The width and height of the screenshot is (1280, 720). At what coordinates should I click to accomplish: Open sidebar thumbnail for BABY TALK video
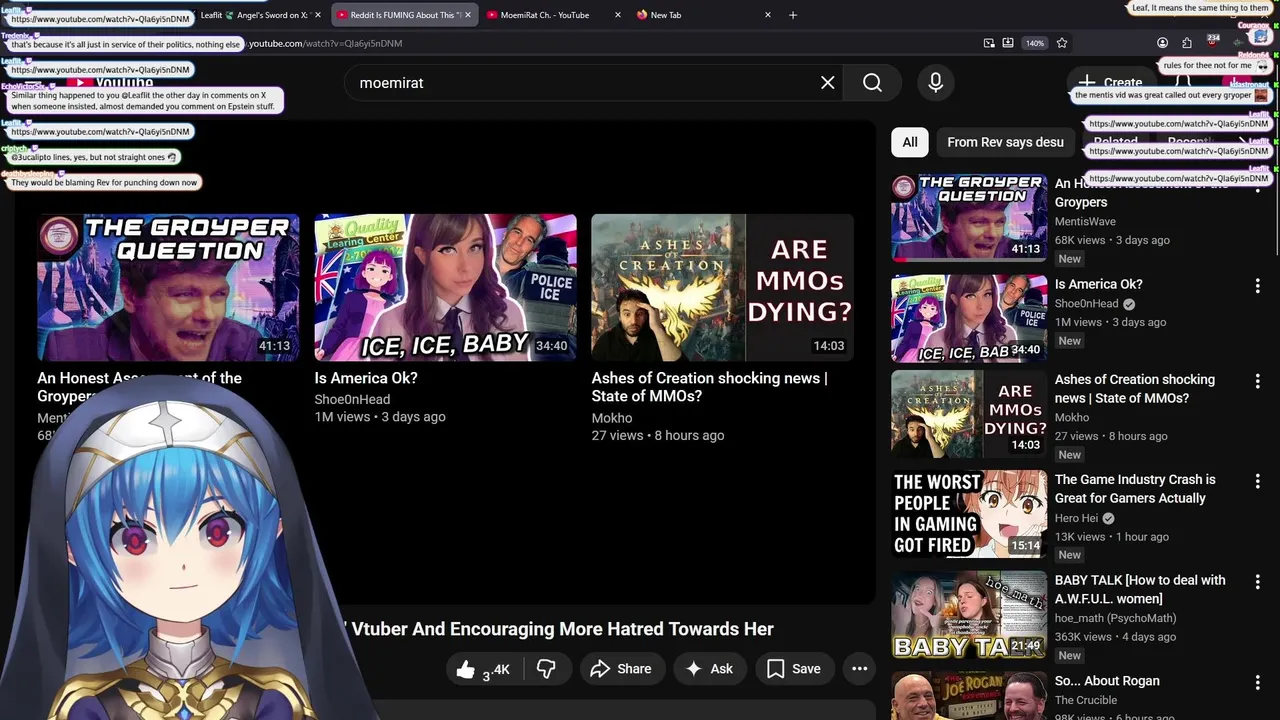969,615
